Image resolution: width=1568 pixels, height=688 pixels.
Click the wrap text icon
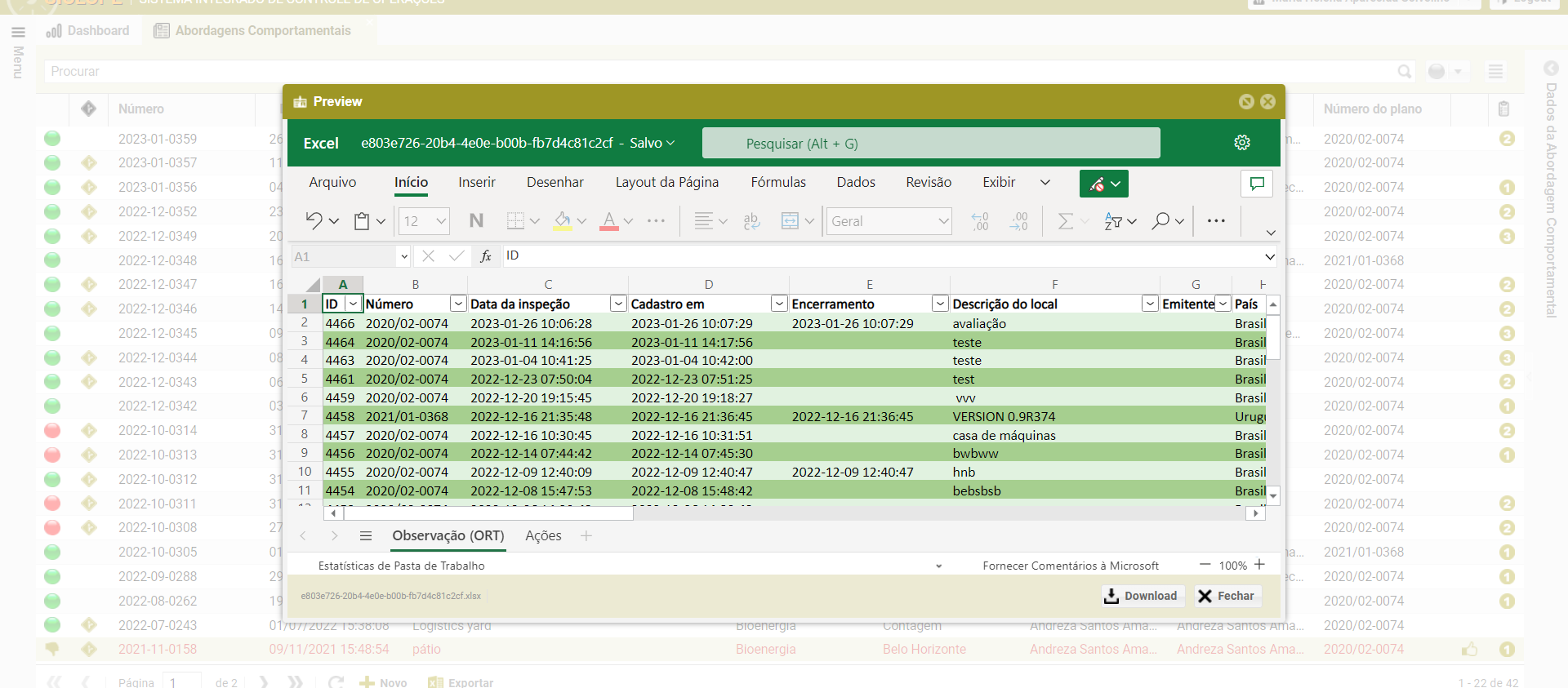click(751, 220)
